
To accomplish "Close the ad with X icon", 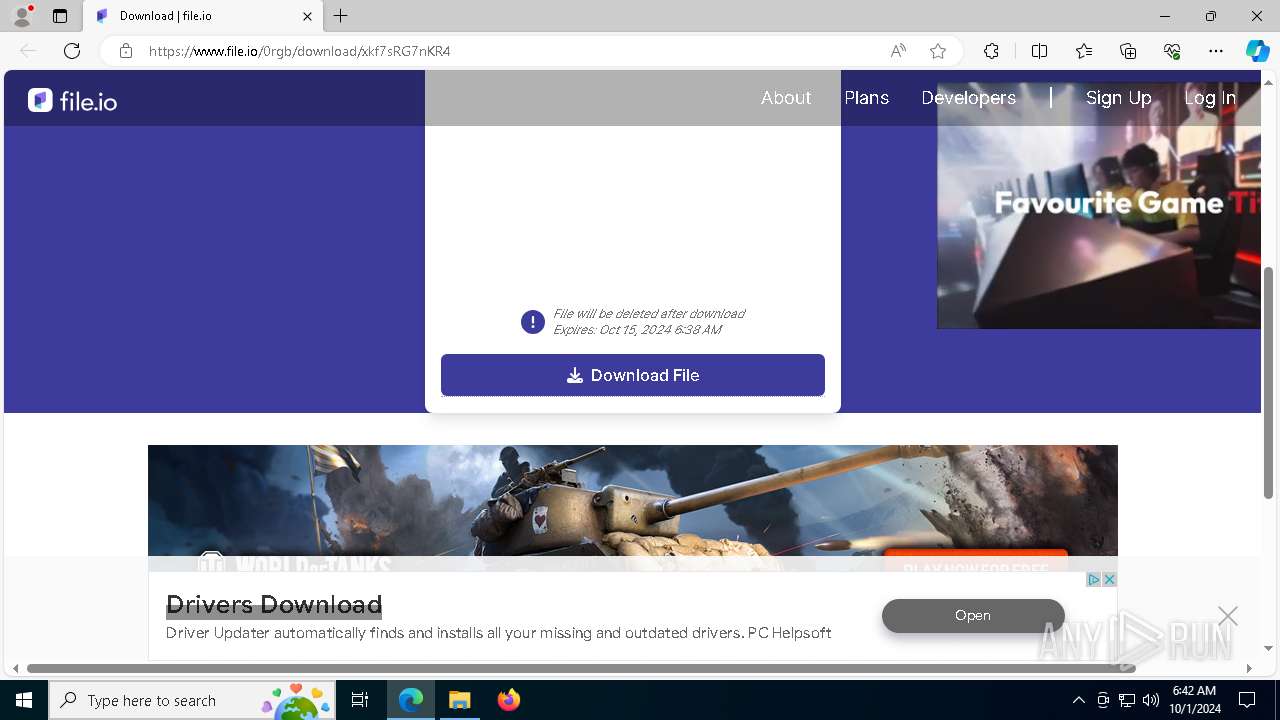I will (1109, 579).
